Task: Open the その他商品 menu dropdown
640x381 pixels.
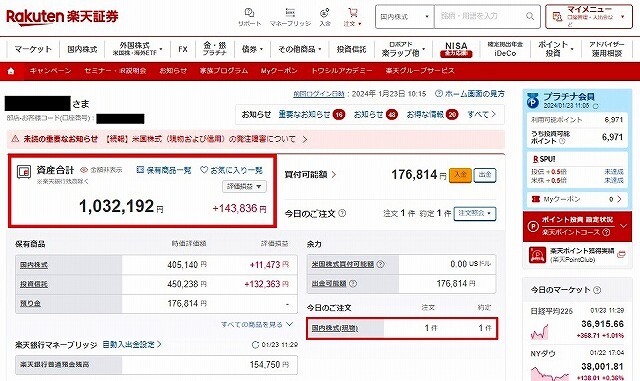Action: click(x=300, y=49)
